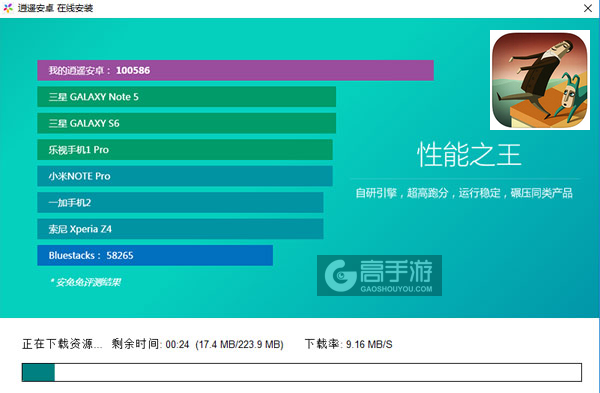This screenshot has width=600, height=393.
Task: Click the download progress bar
Action: (302, 372)
